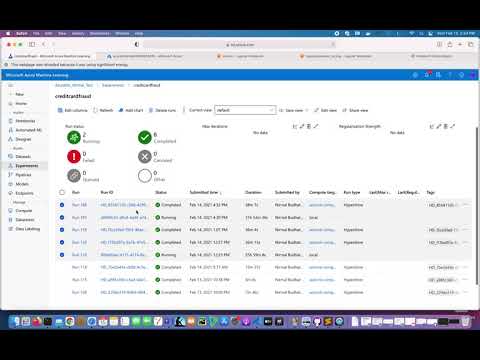480x360 pixels.
Task: Uncheck the second selected run row checkbox
Action: point(62,217)
